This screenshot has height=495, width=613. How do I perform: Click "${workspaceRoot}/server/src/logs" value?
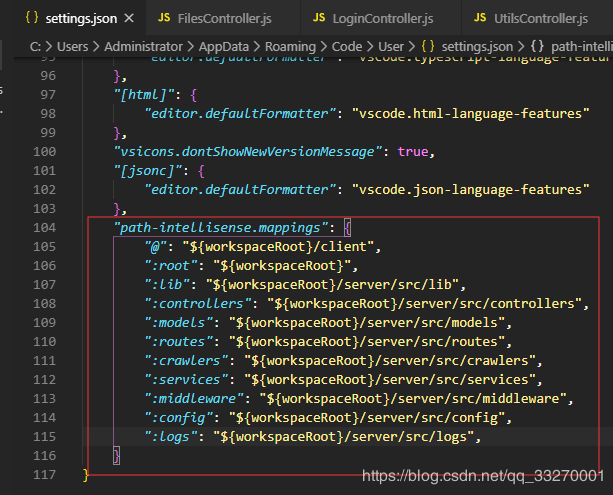[x=344, y=437]
